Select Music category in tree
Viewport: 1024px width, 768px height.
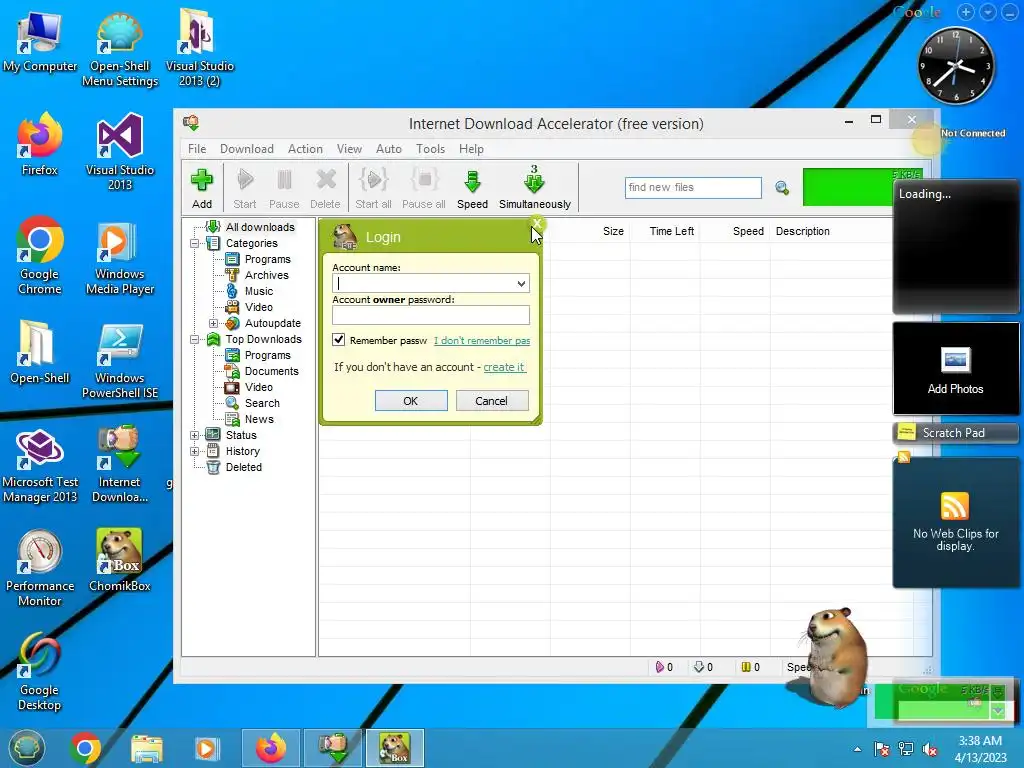[x=259, y=291]
